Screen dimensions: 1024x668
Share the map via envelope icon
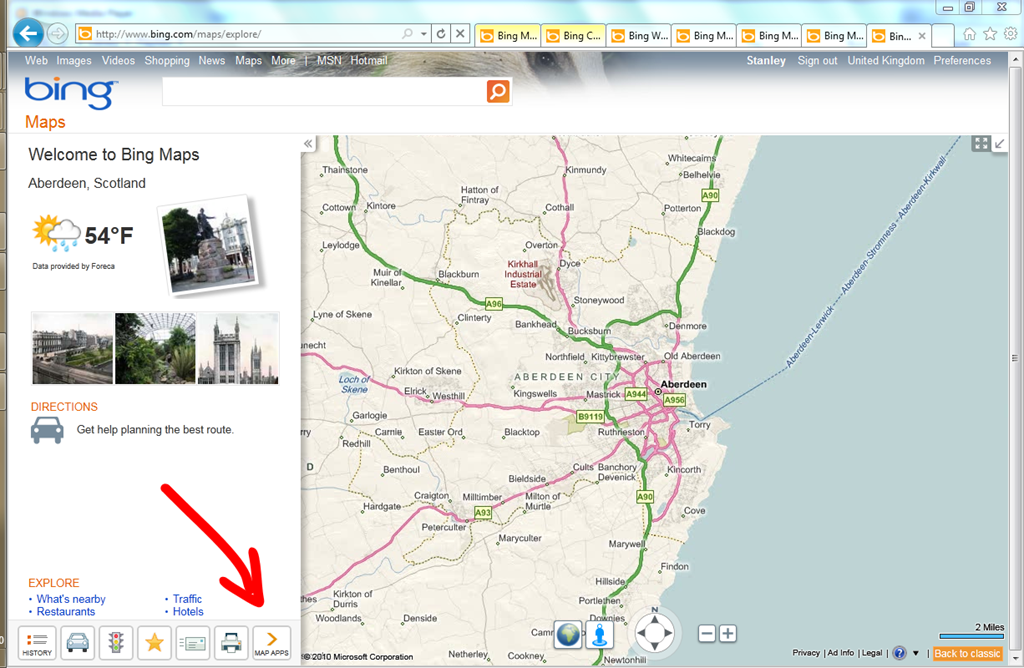pyautogui.click(x=193, y=642)
